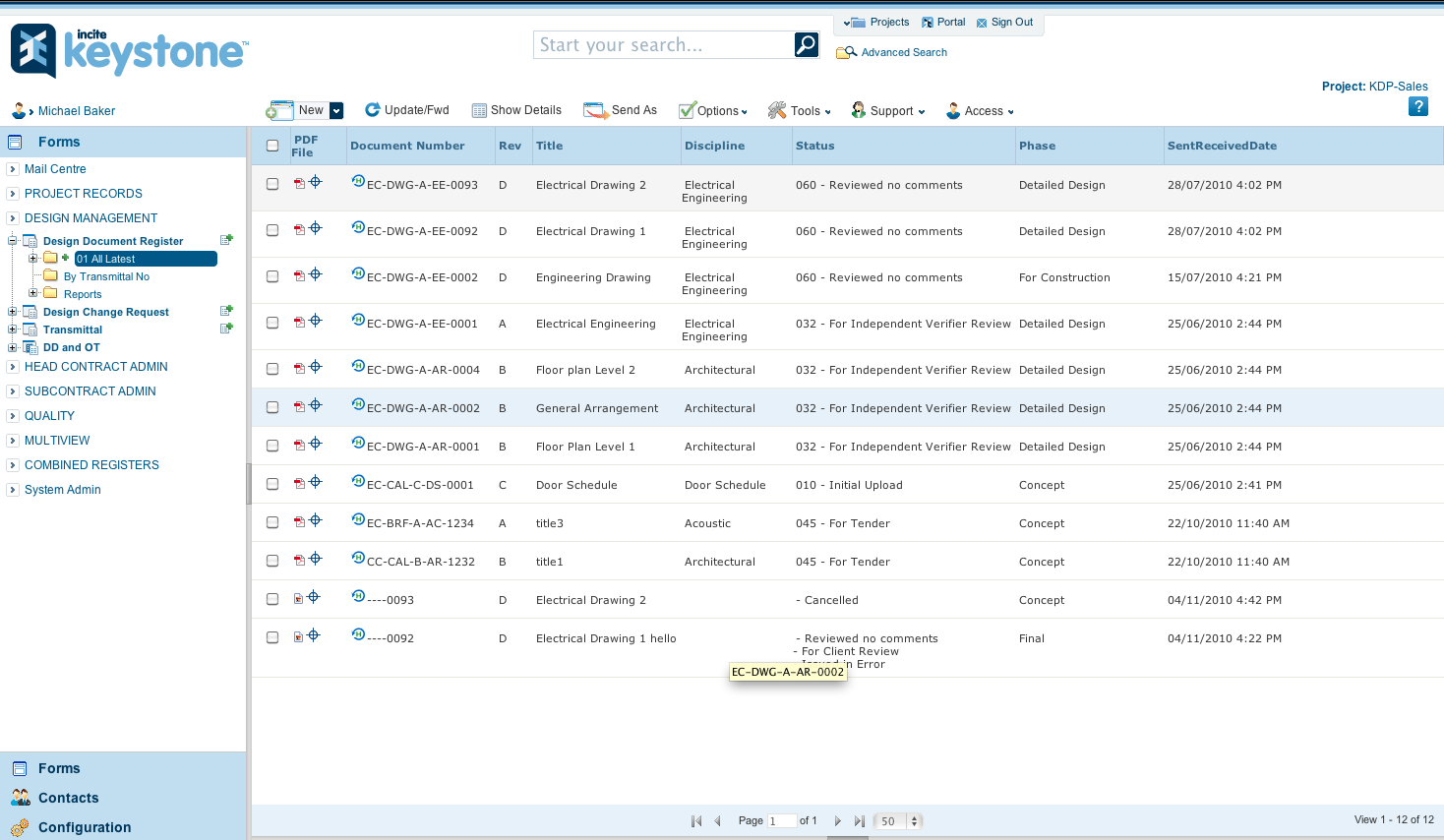
Task: Click add icon next to Design Document Register
Action: [x=226, y=240]
